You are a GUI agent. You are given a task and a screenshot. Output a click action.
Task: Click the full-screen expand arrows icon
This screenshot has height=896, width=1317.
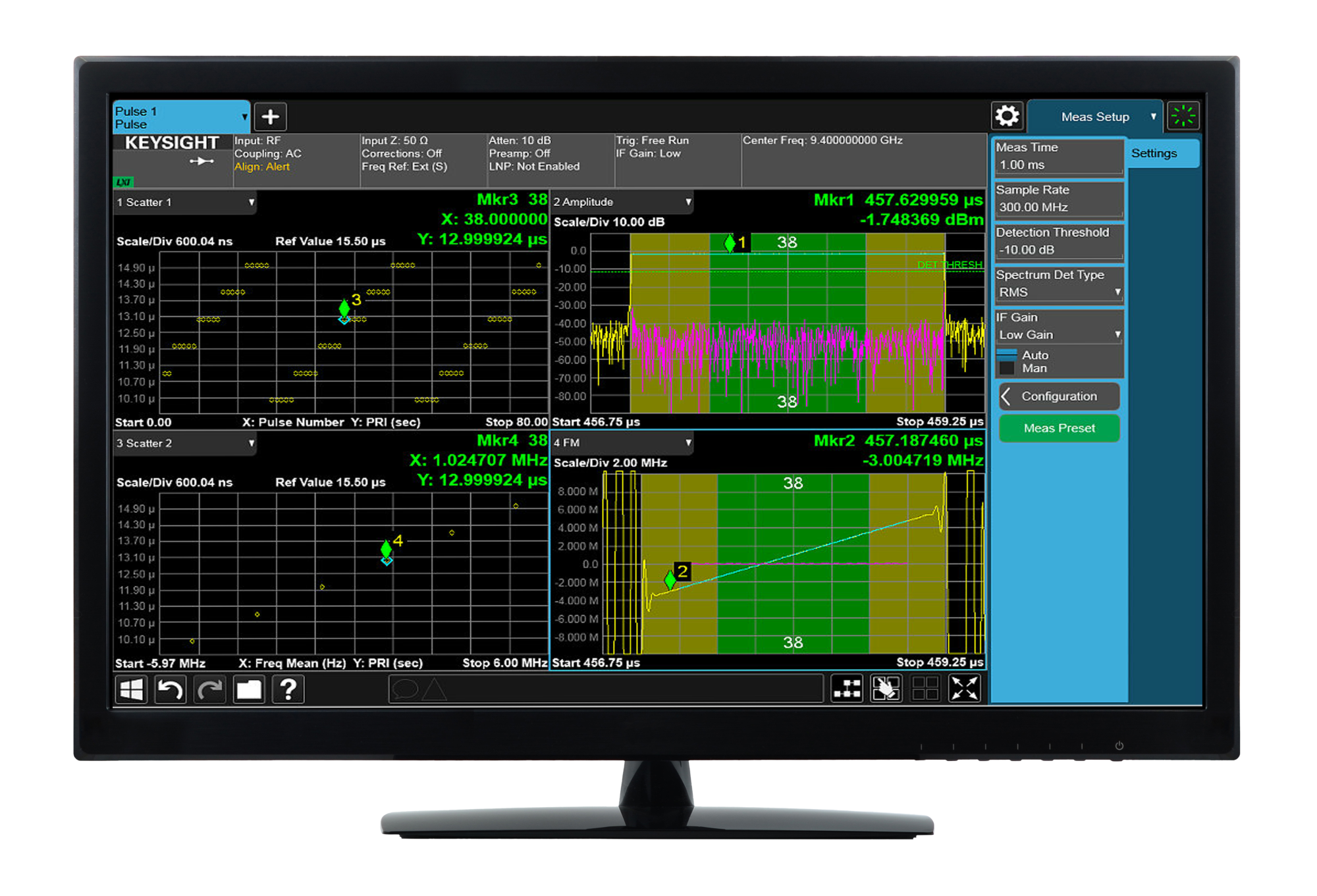[964, 689]
